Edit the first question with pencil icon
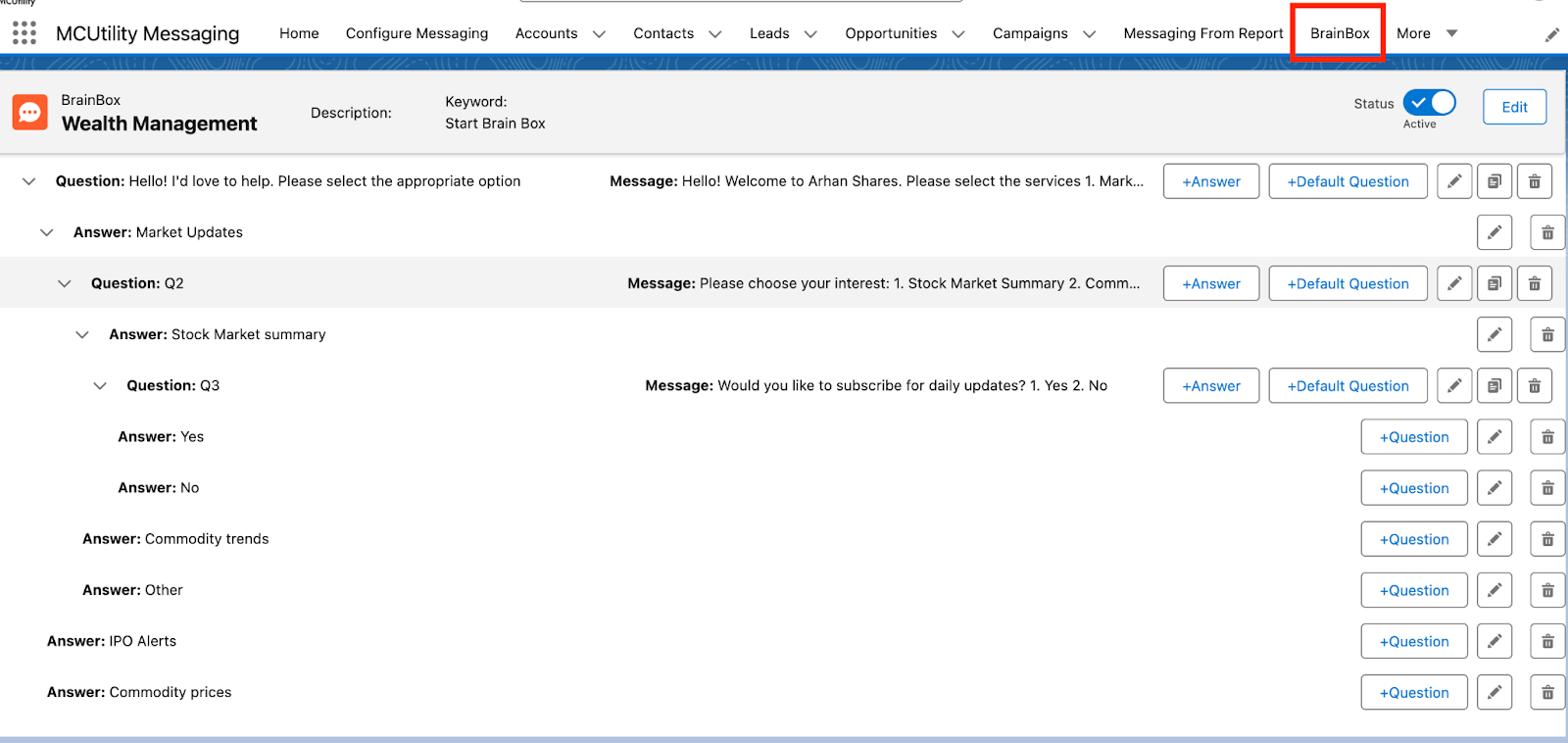 (1454, 181)
